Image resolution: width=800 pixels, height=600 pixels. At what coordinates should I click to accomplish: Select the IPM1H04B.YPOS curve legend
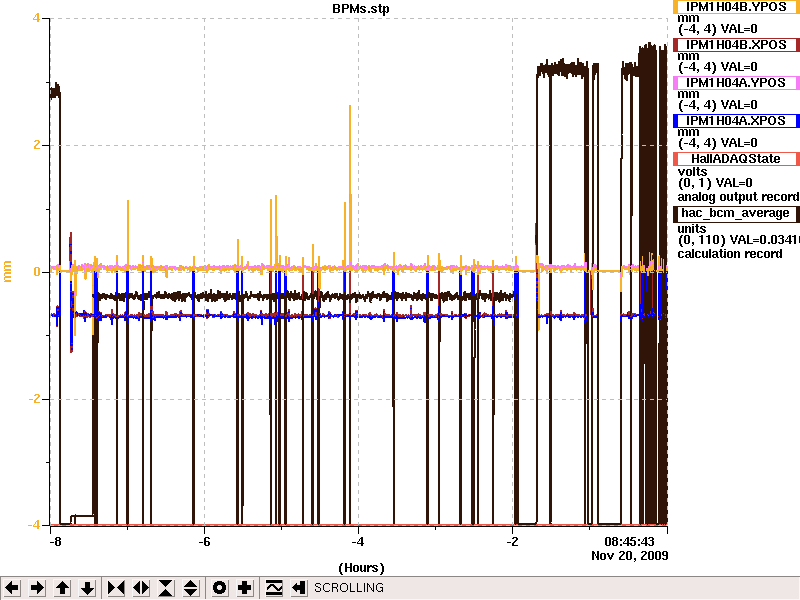tap(736, 7)
